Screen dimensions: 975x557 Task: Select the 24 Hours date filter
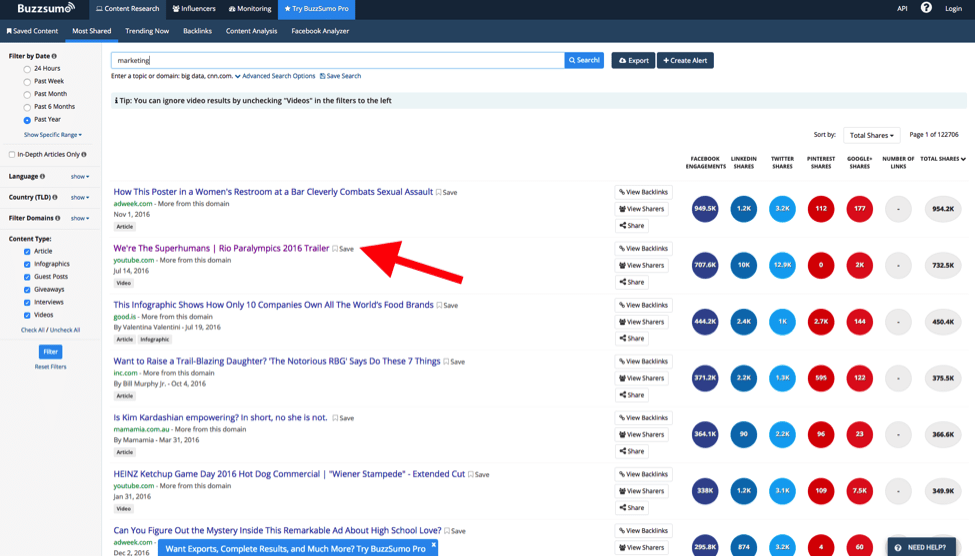27,69
